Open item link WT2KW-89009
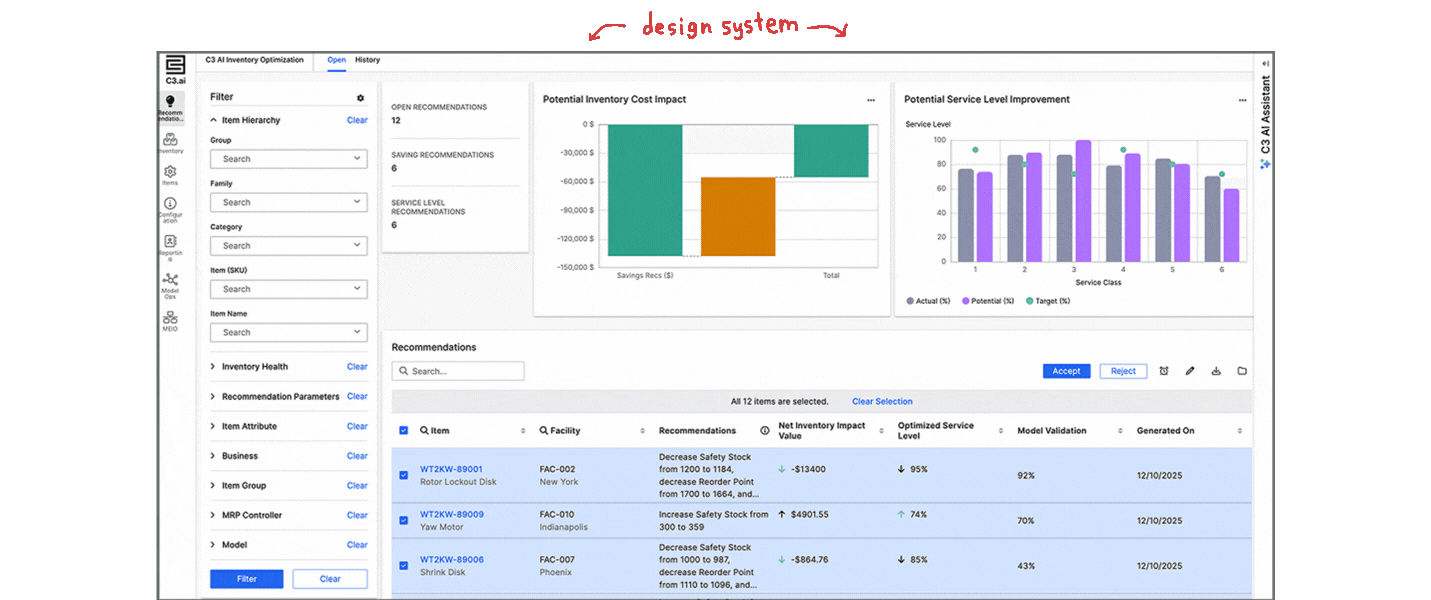1431x600 pixels. (x=451, y=514)
